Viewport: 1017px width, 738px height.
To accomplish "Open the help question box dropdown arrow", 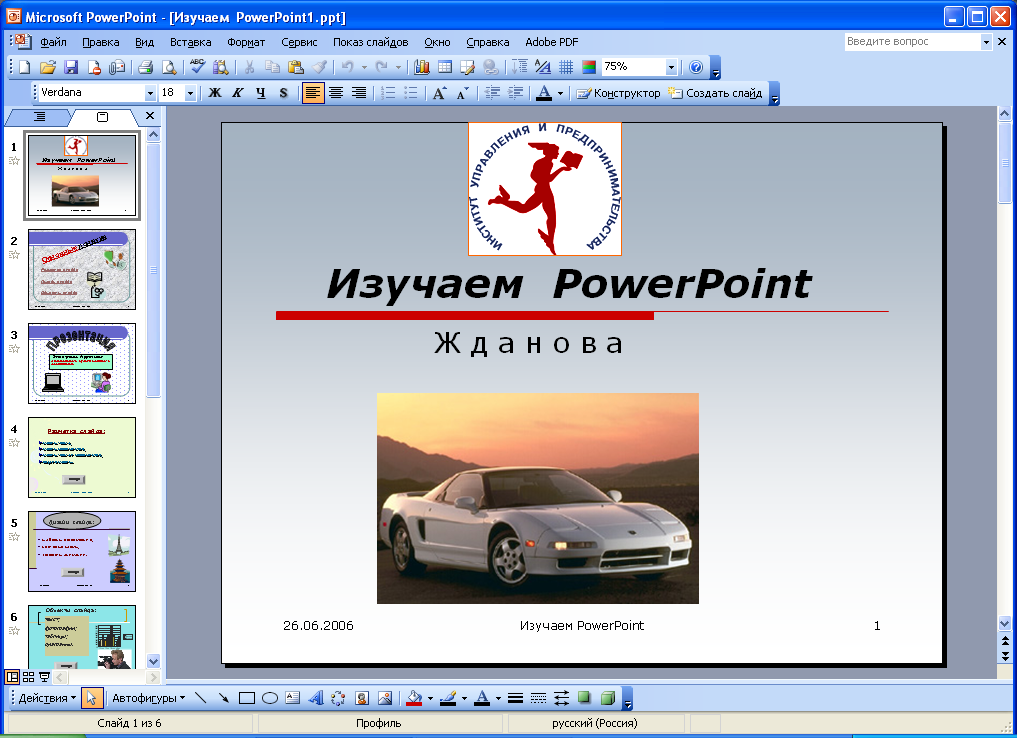I will (x=986, y=42).
